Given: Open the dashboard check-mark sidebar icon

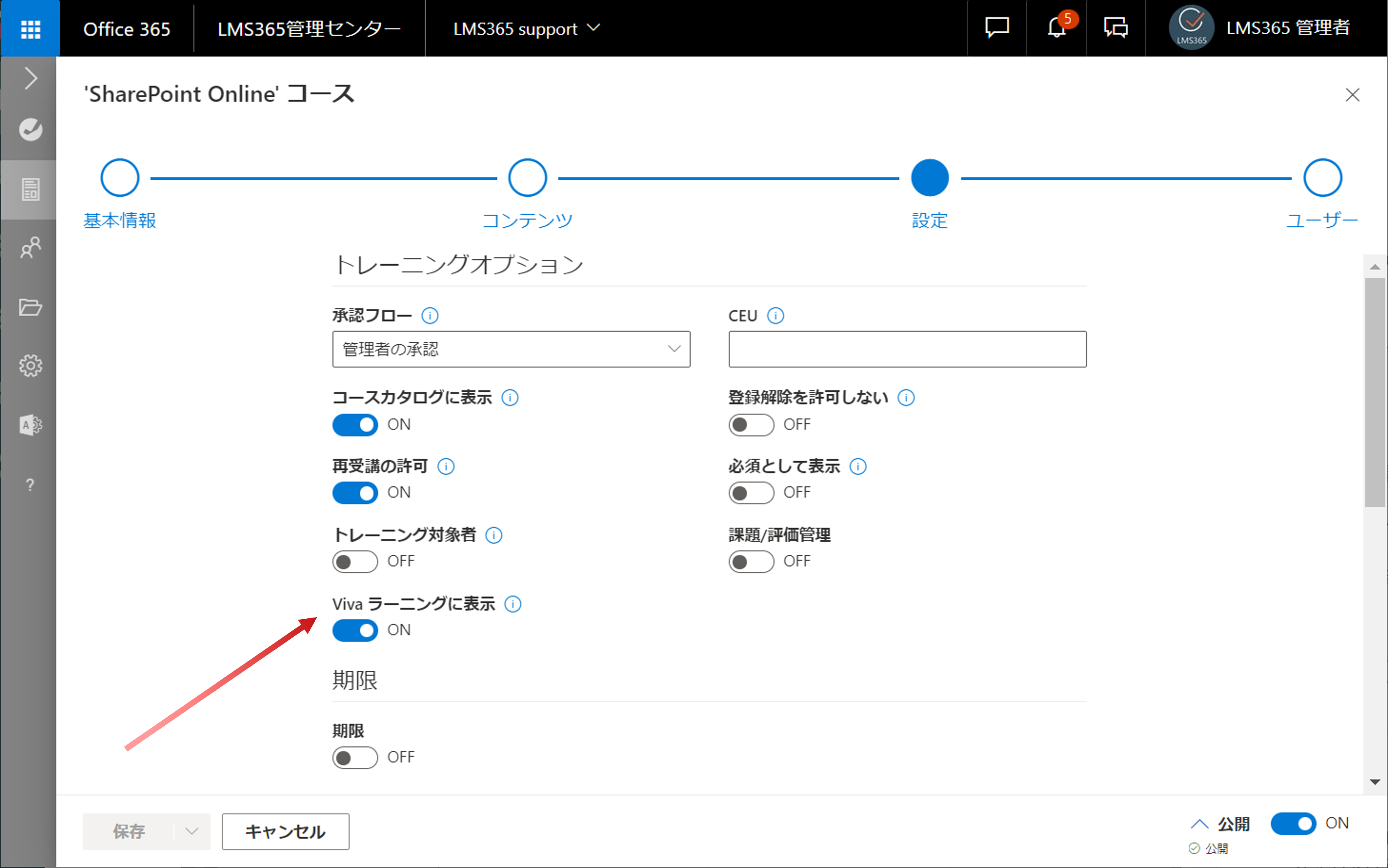Looking at the screenshot, I should (x=30, y=130).
